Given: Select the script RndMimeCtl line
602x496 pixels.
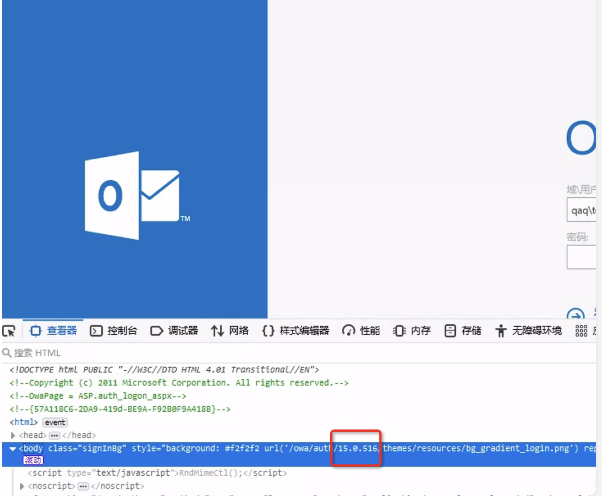Looking at the screenshot, I should click(157, 473).
